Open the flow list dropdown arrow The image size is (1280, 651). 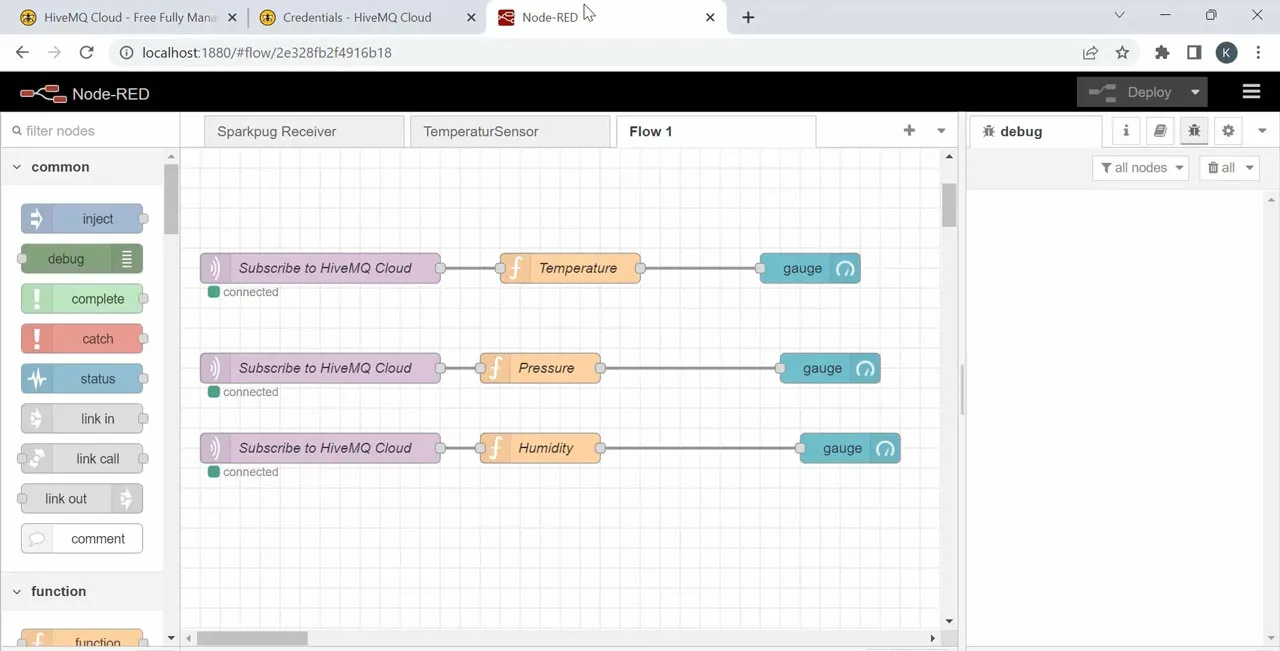(x=941, y=131)
